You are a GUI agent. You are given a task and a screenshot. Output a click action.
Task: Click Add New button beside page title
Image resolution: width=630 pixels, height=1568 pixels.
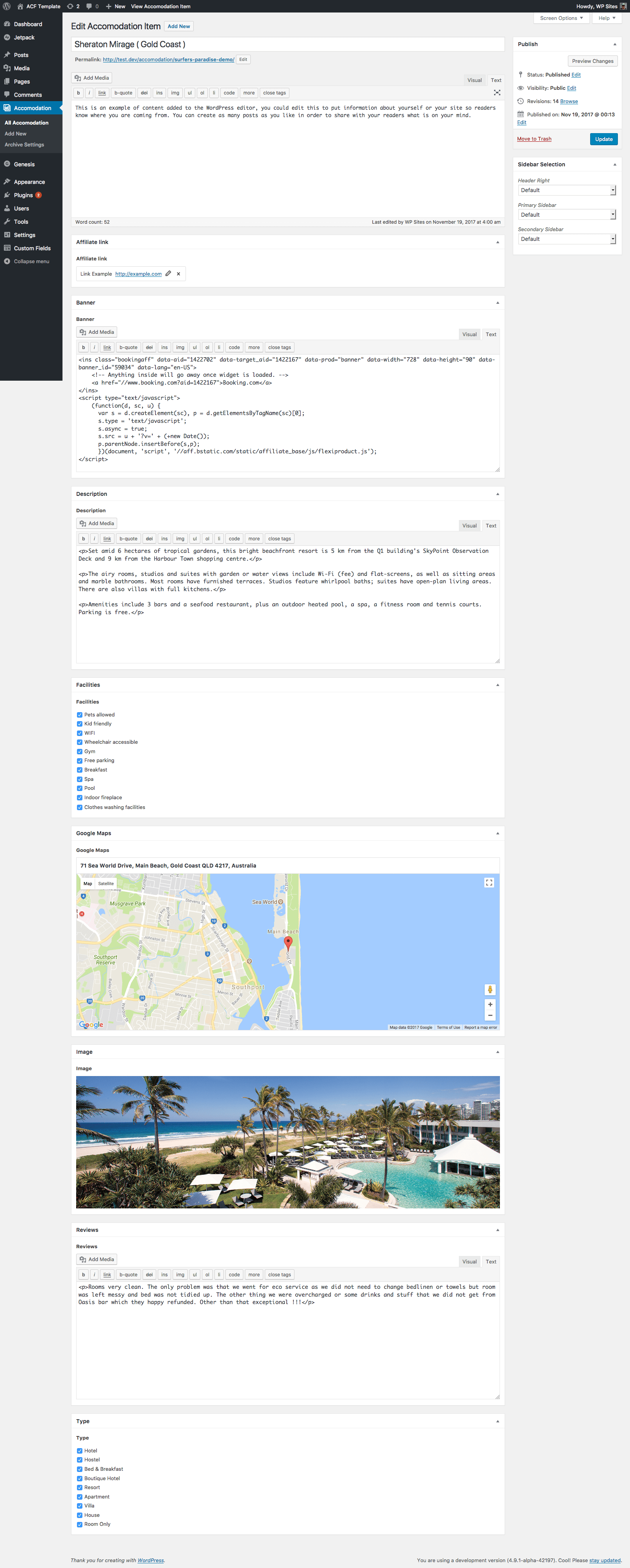(x=179, y=26)
